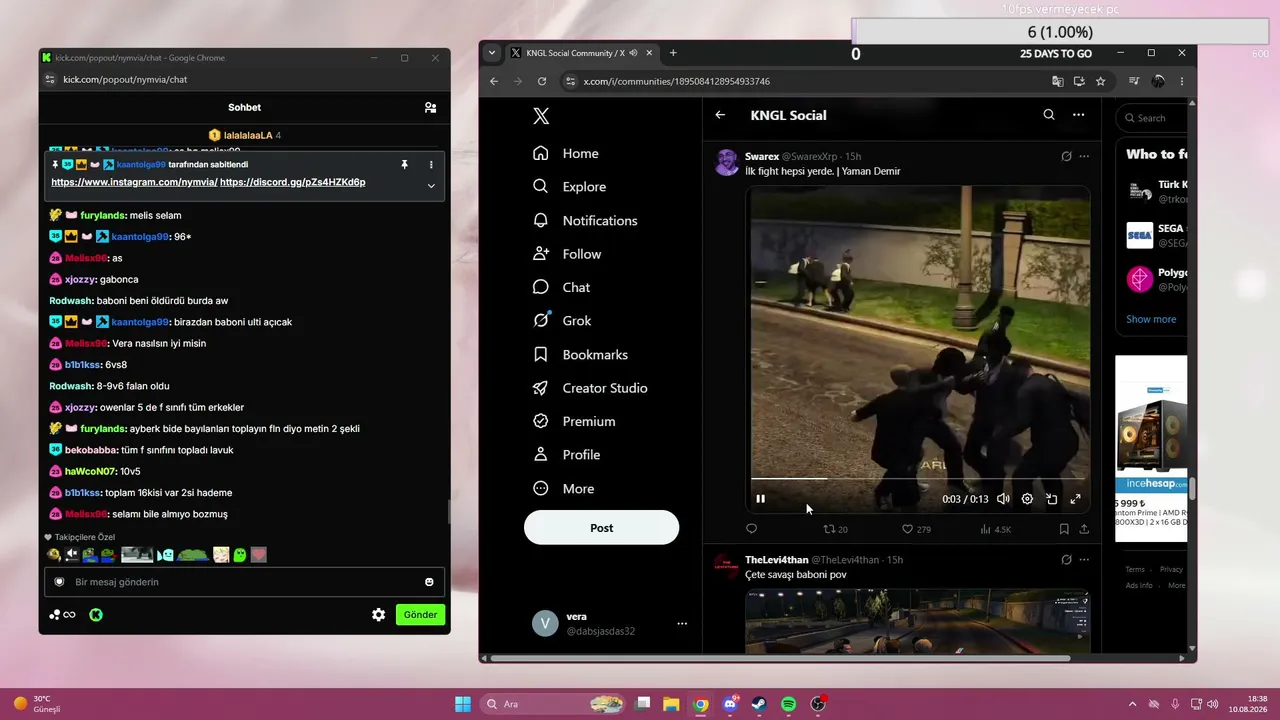Open the Chrome tab search dropdown
The image size is (1280, 720).
tap(491, 53)
